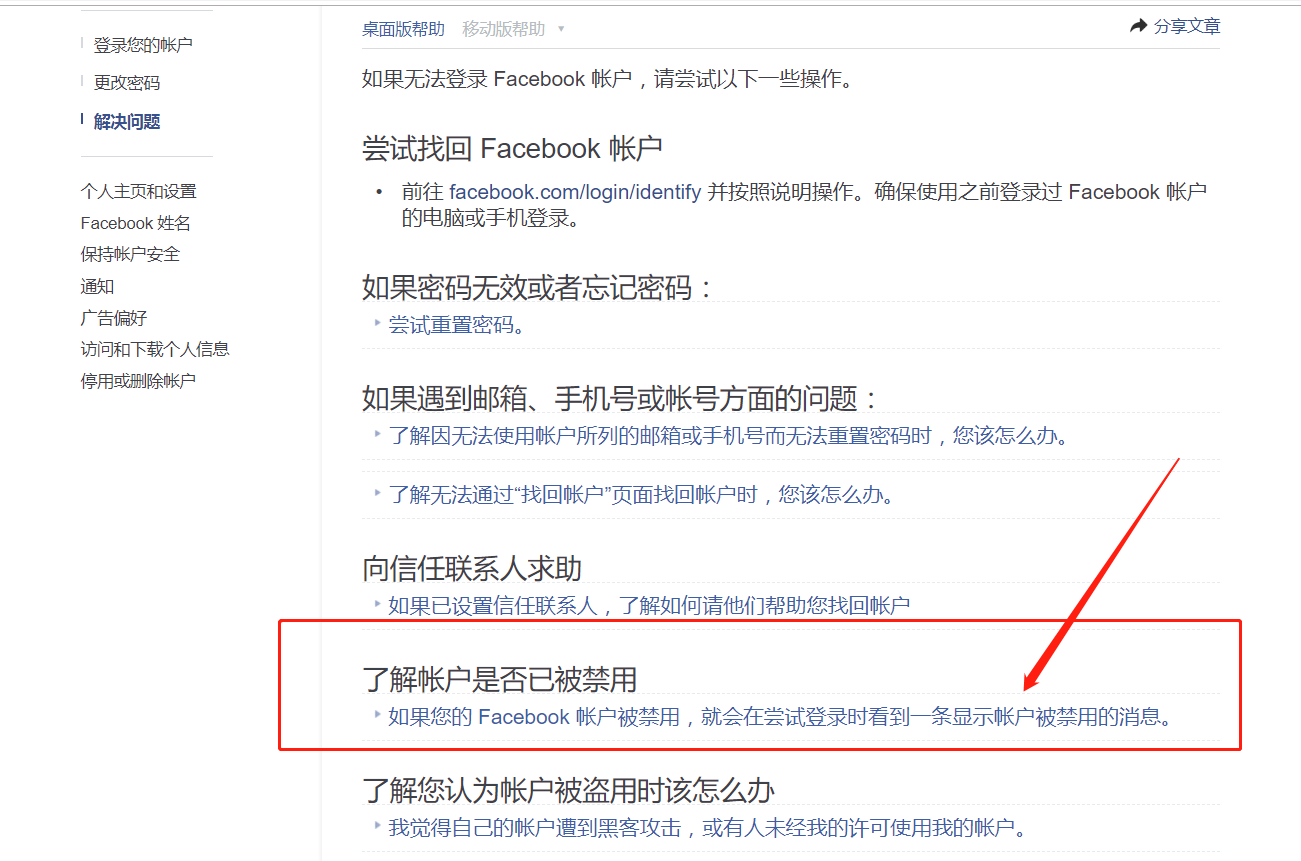Open 登录您的帐户 in sidebar
The image size is (1301, 861).
(x=143, y=45)
